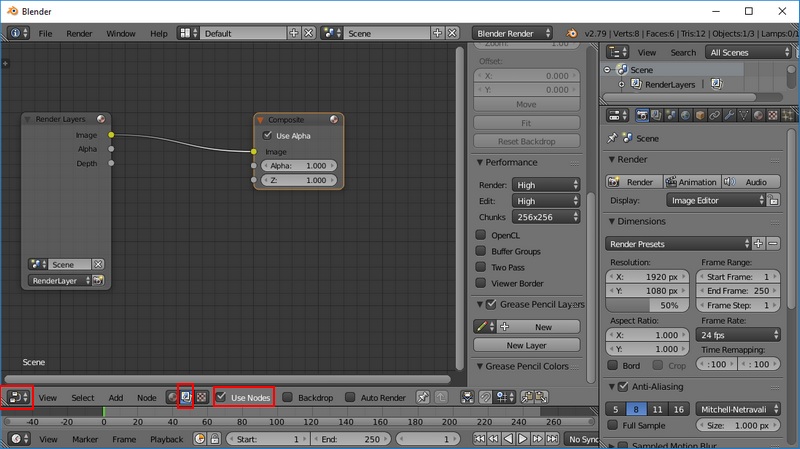Click the render icon beside RenderLayer in node
The width and height of the screenshot is (800, 449).
click(x=98, y=280)
